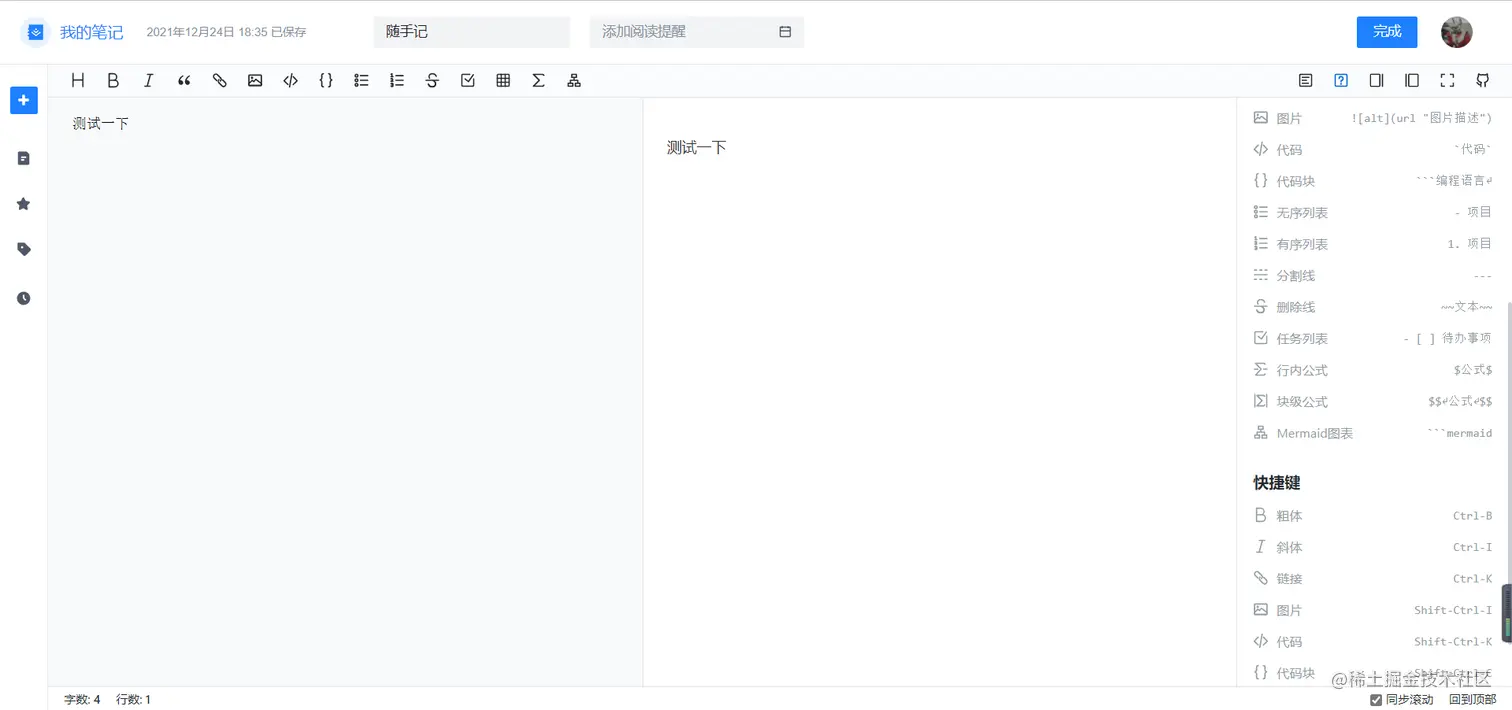Select 粗体 Ctrl-B shortcut entry

pyautogui.click(x=1372, y=516)
